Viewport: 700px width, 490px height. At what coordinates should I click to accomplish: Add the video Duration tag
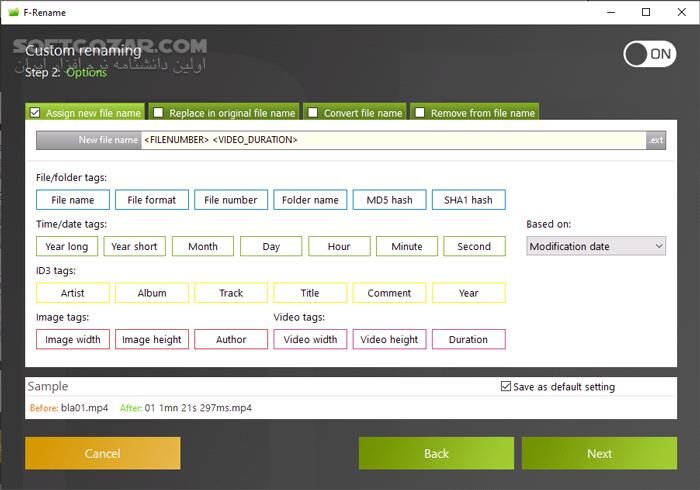coord(468,340)
